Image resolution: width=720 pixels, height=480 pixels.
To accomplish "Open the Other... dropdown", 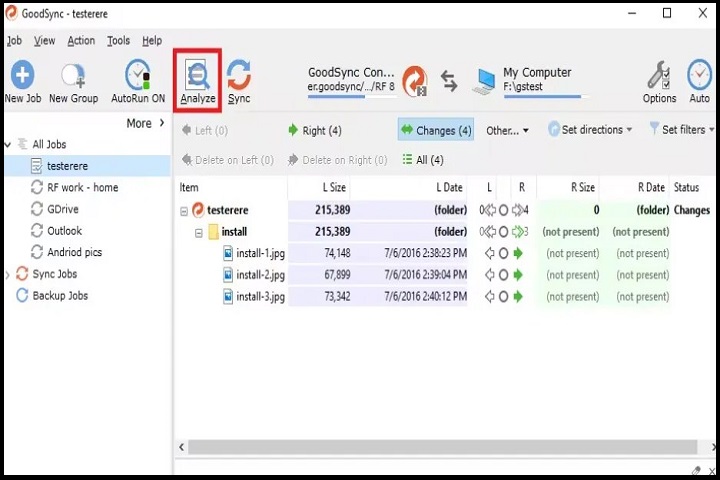I will (507, 130).
